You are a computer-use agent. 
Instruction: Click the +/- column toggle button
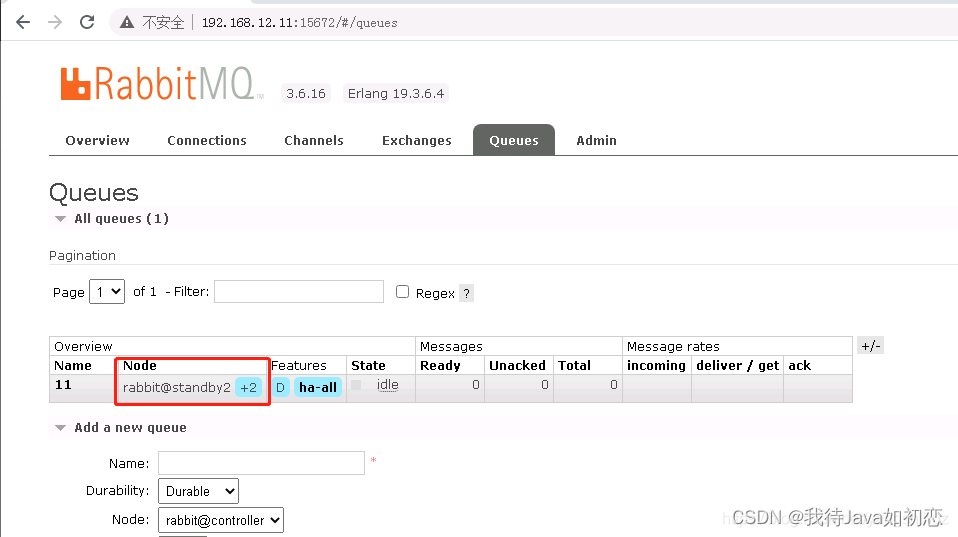coord(871,346)
